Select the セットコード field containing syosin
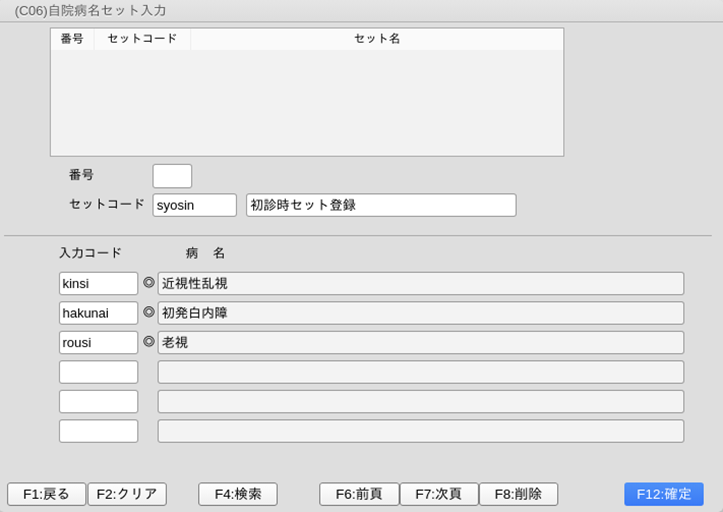 tap(194, 205)
